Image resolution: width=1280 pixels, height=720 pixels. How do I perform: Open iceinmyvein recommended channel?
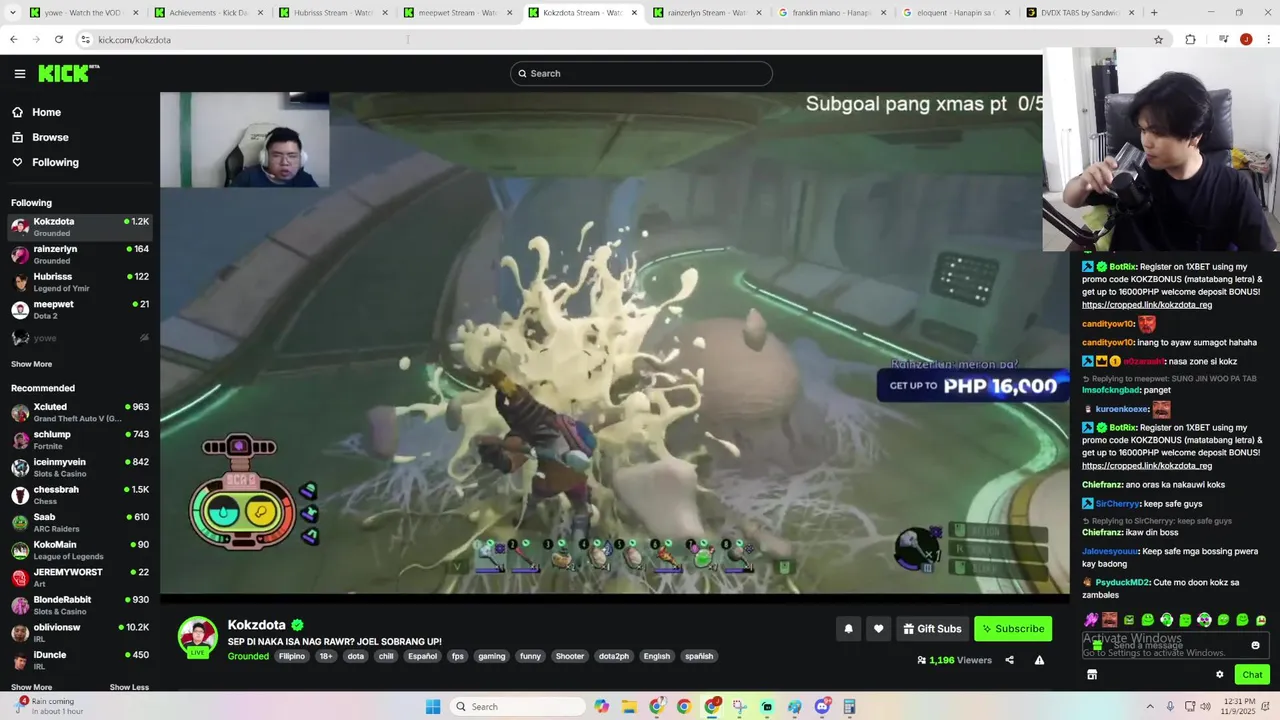[x=80, y=468]
